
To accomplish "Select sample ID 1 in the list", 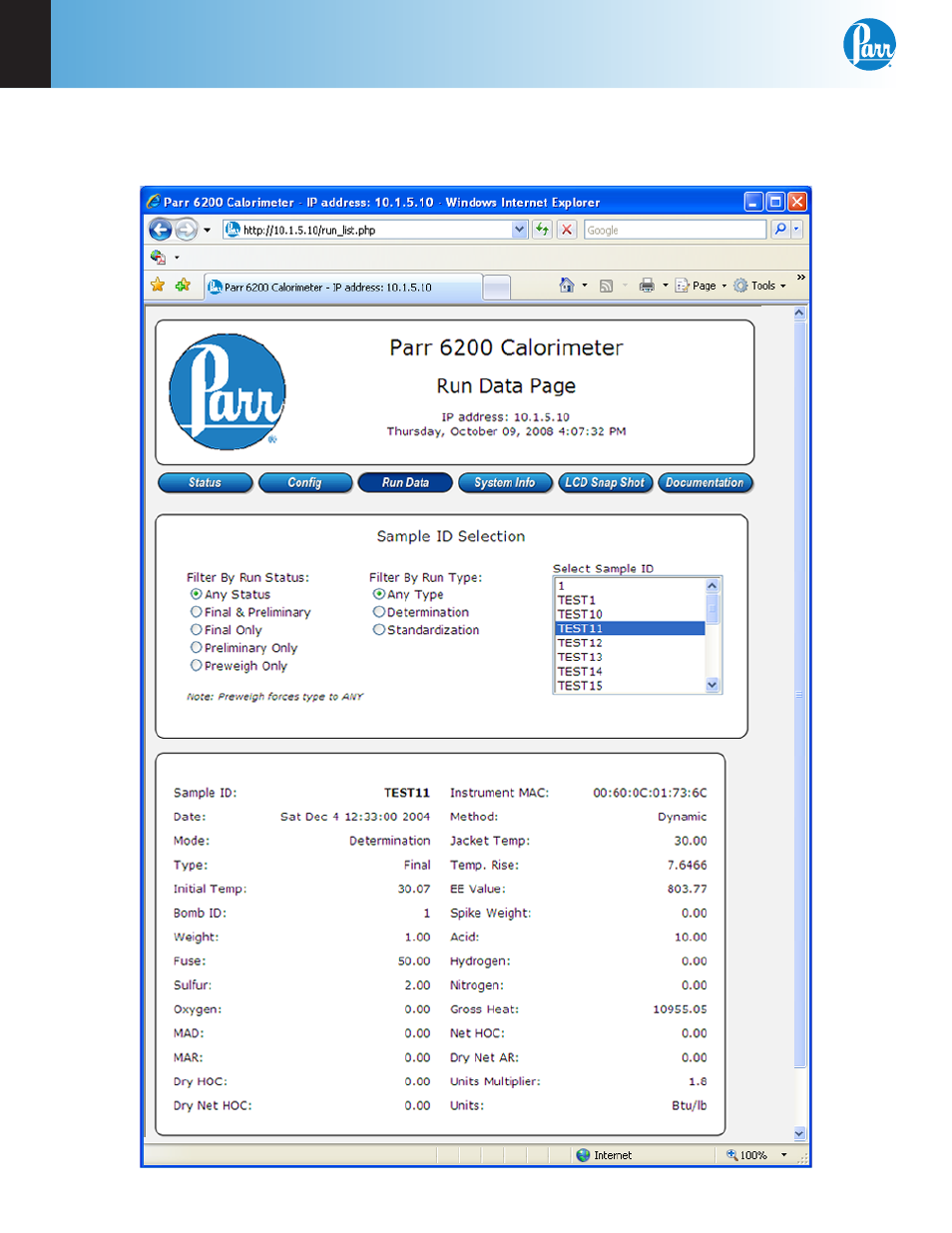I will tap(630, 586).
